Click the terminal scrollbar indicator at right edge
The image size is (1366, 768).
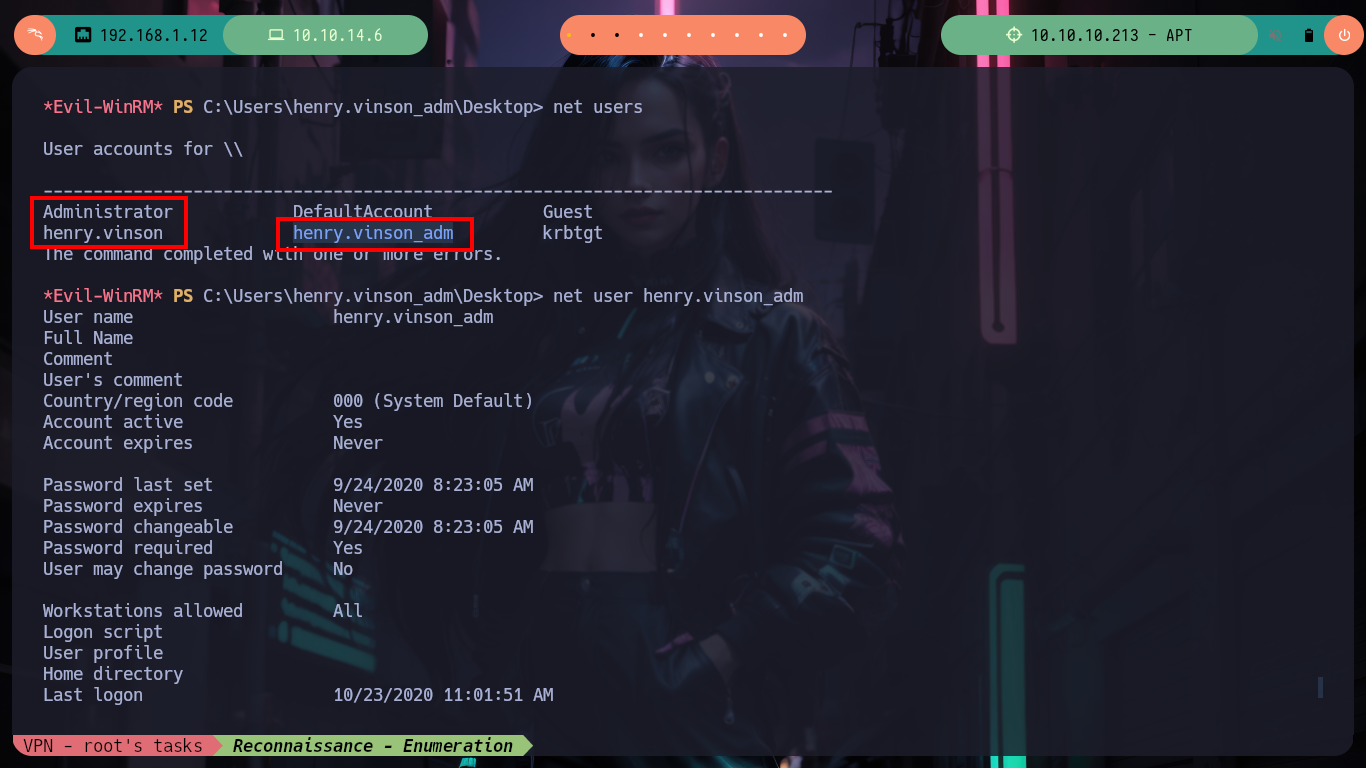1320,687
